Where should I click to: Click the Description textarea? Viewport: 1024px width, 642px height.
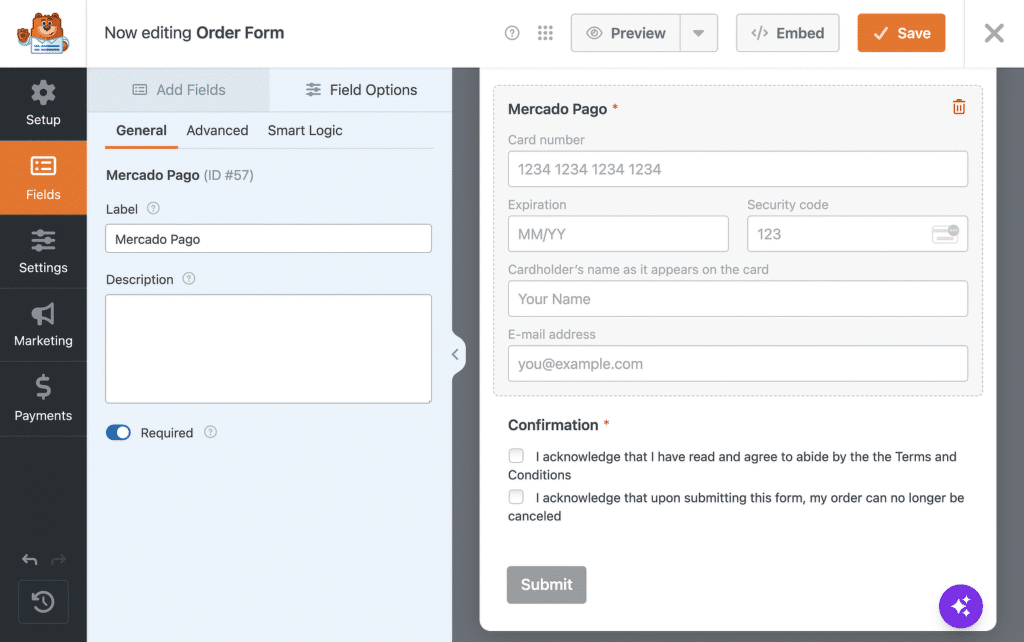click(x=268, y=349)
